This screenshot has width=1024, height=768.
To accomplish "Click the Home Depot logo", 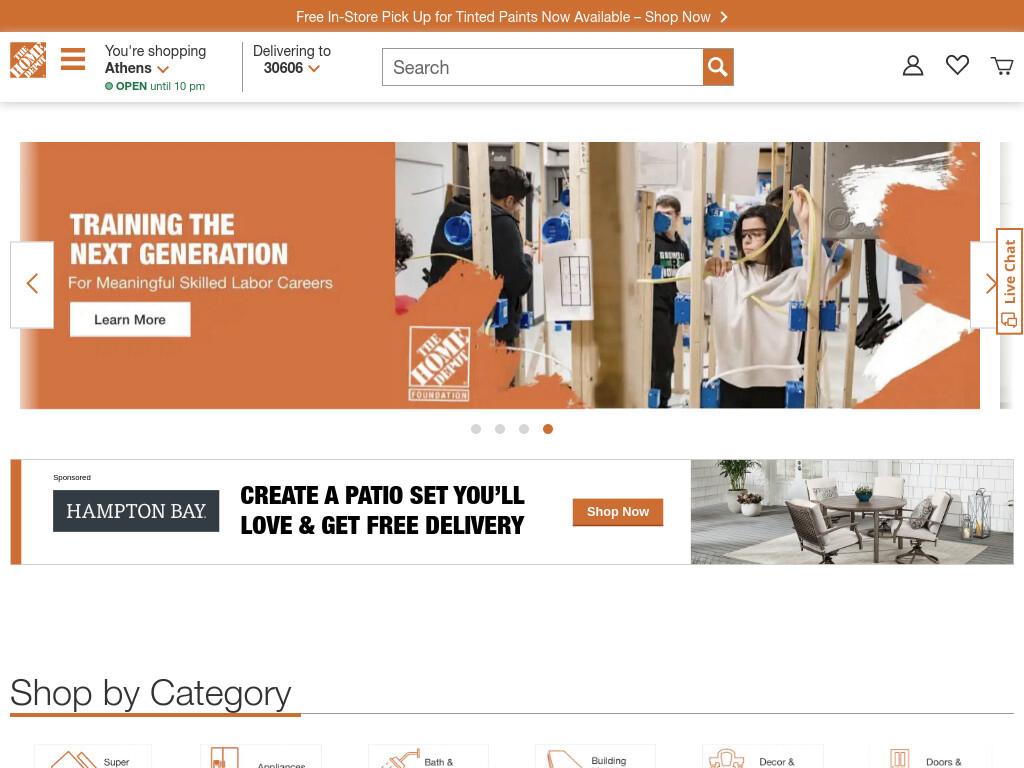I will (x=28, y=60).
